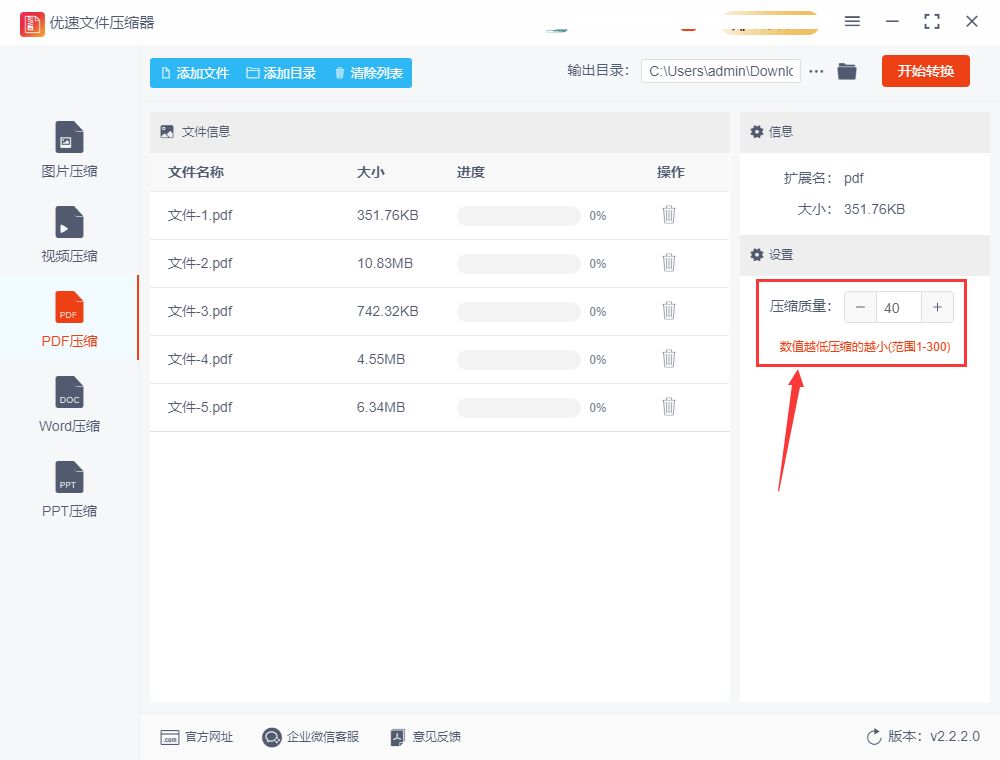Click 清除列表 to clear list
1000x760 pixels.
[x=369, y=73]
